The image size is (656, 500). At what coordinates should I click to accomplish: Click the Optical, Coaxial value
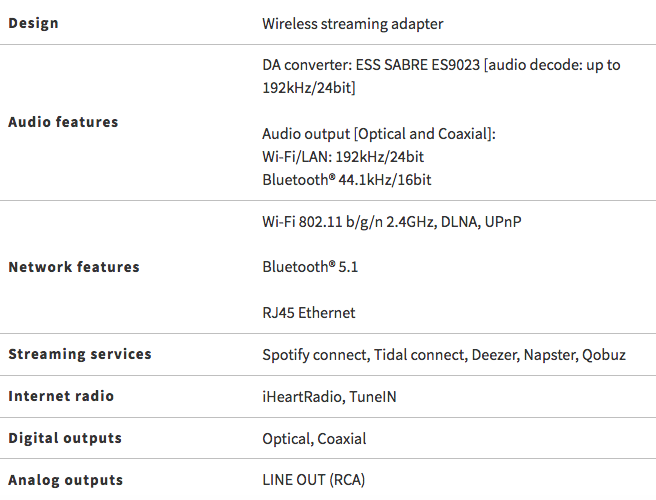(x=314, y=439)
